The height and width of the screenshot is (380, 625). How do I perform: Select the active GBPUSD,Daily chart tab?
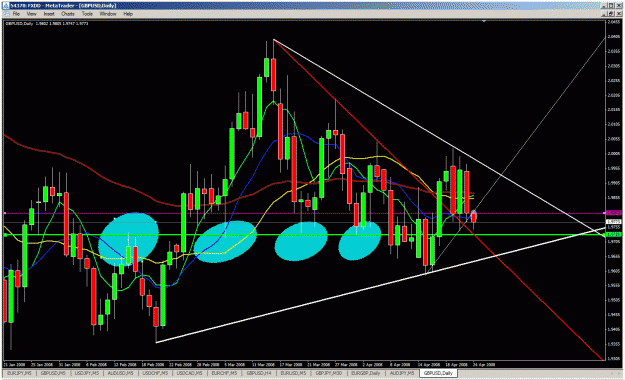point(438,373)
